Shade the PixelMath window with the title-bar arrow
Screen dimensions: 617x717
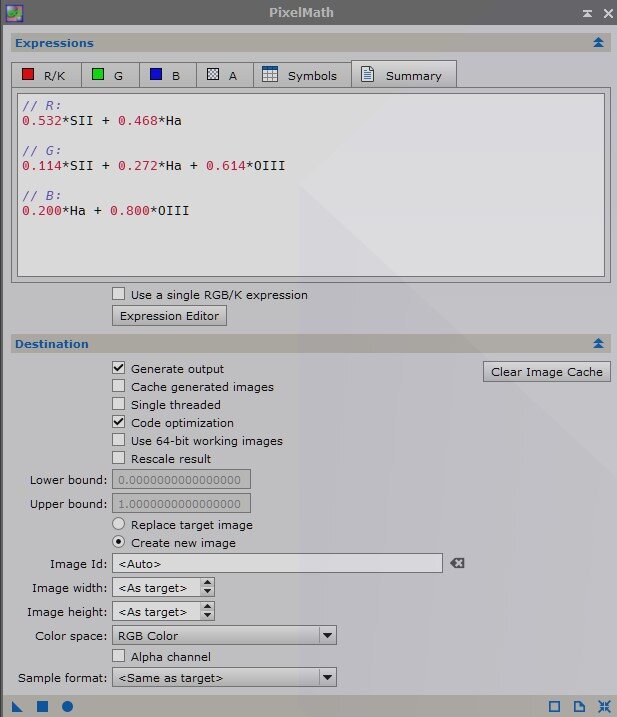coord(587,14)
